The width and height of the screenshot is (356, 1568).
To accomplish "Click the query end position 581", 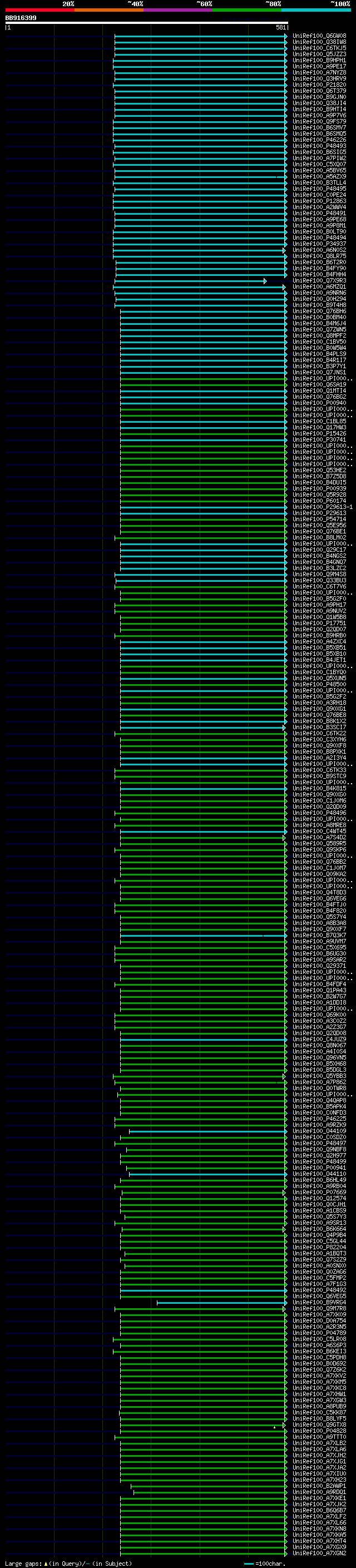I will tap(281, 27).
